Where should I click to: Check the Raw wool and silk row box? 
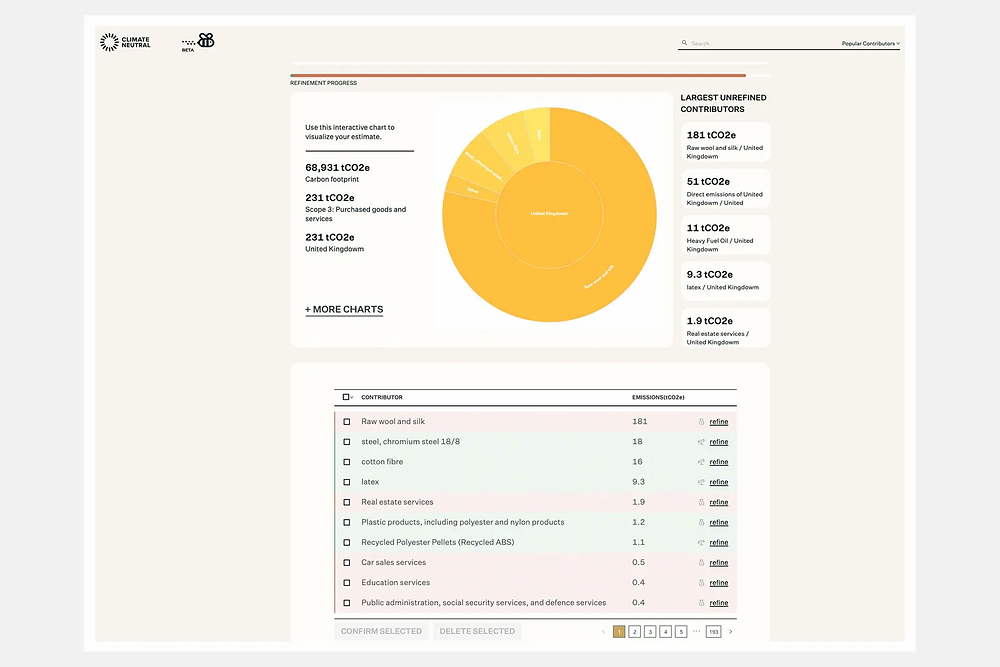tap(347, 421)
